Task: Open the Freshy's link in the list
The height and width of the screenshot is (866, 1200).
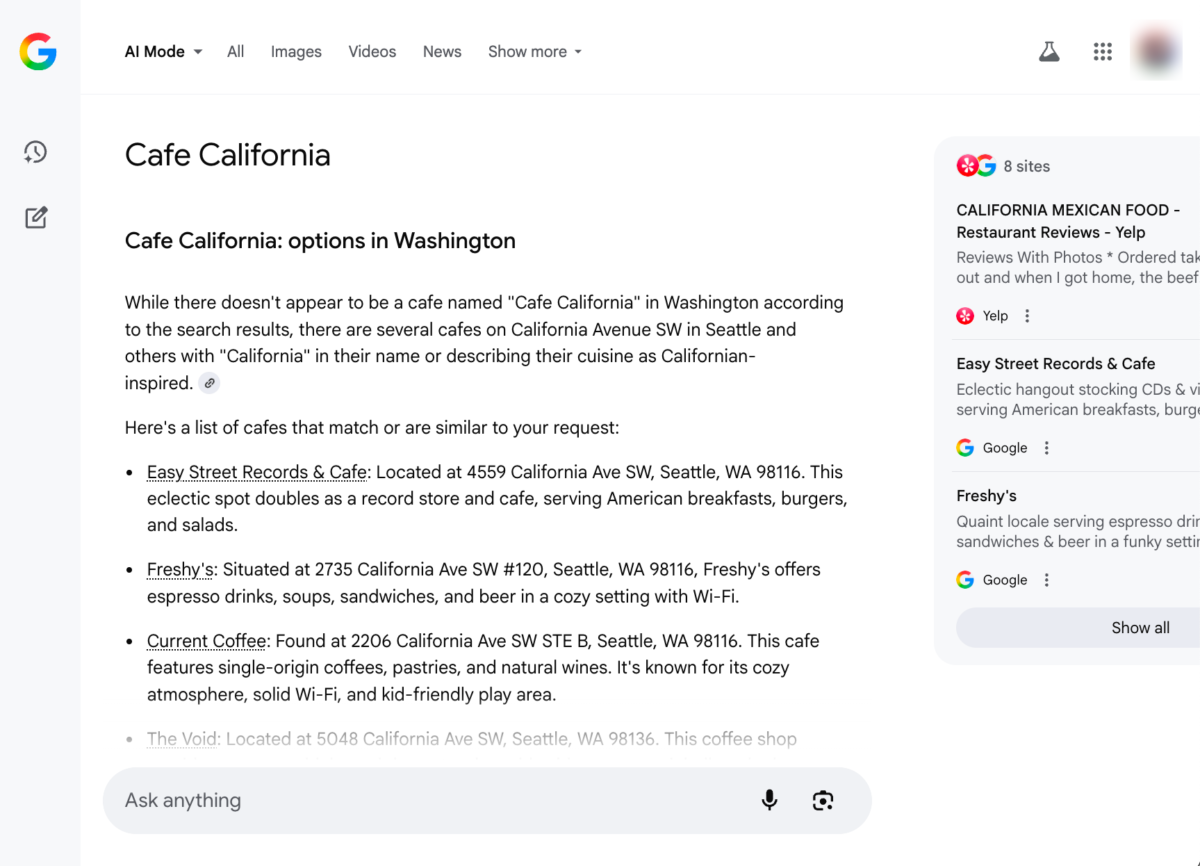Action: 181,569
